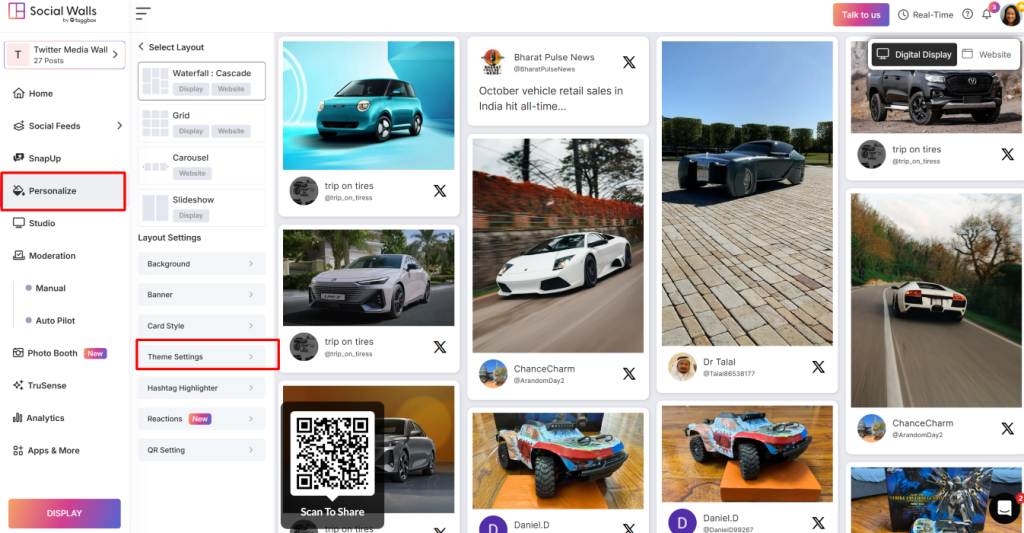Switch preview to Digital Display
Image resolution: width=1024 pixels, height=533 pixels.
914,54
